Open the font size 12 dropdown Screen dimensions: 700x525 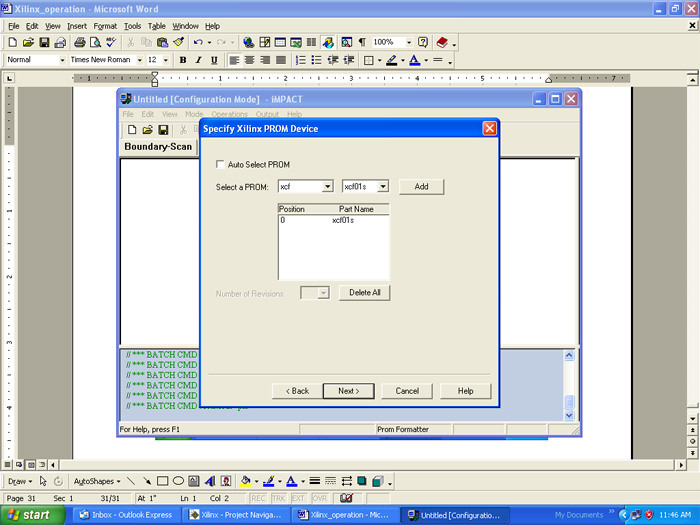(x=166, y=60)
